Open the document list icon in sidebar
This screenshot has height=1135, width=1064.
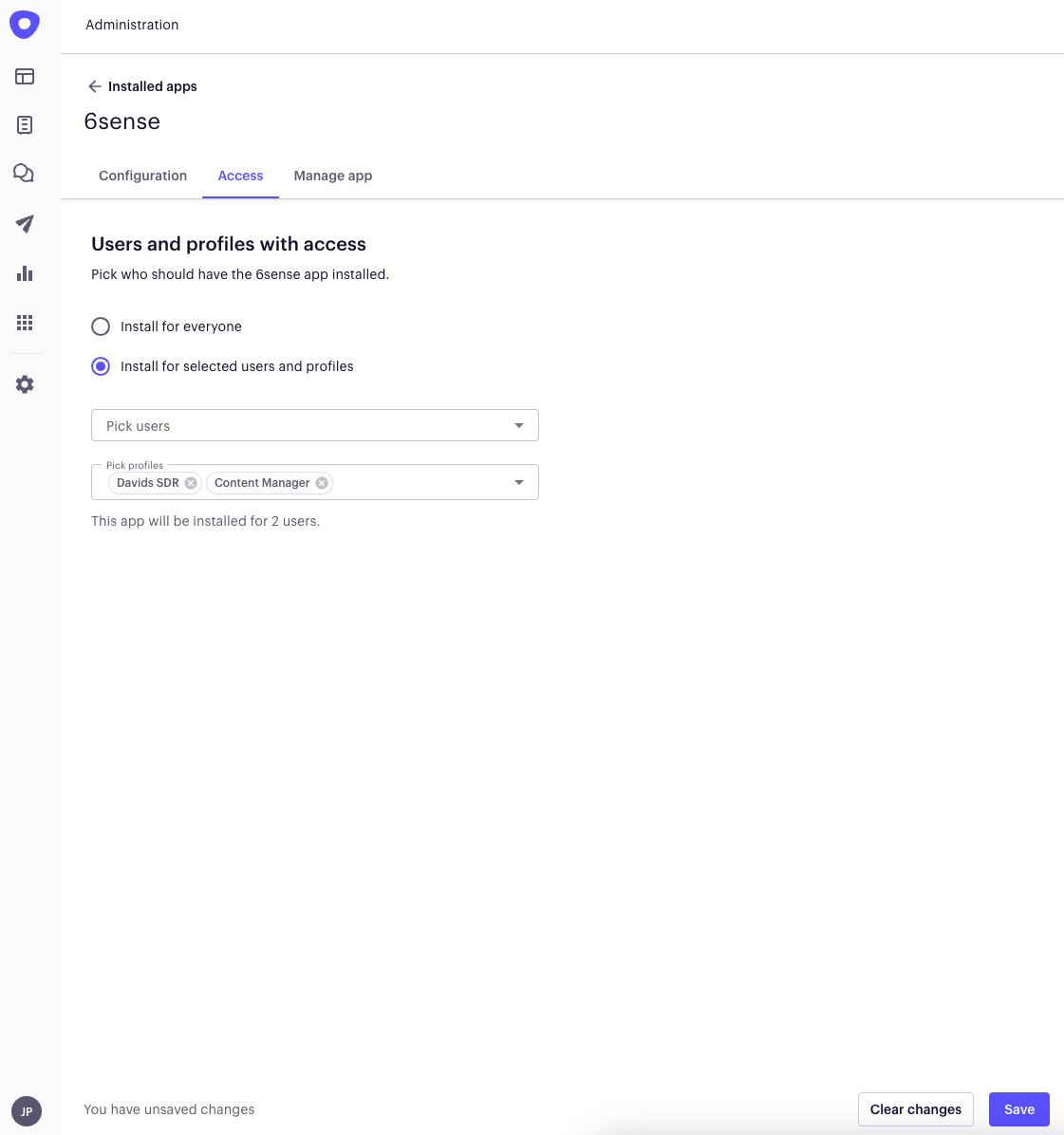(x=25, y=125)
